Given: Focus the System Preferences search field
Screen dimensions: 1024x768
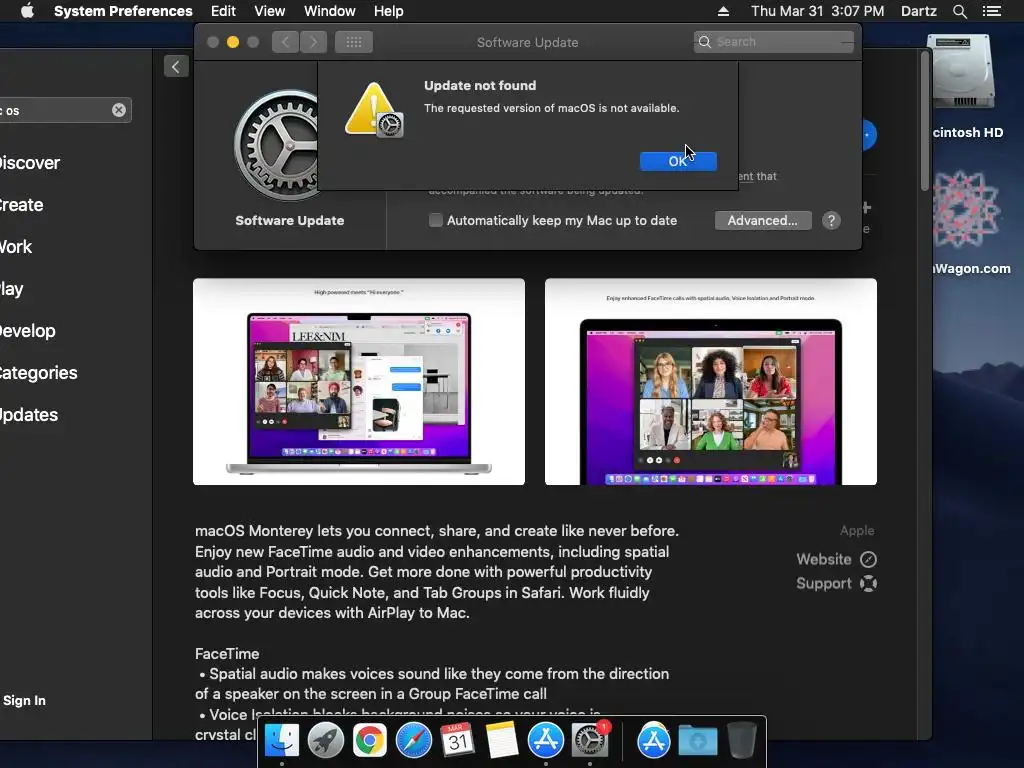Looking at the screenshot, I should (774, 42).
